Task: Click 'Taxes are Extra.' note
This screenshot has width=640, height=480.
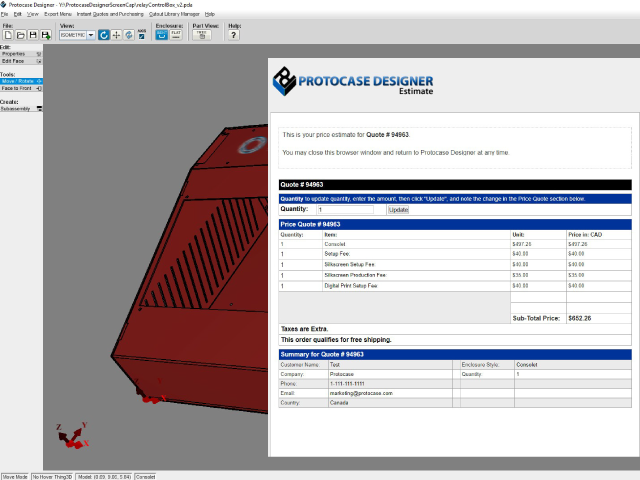Action: tap(304, 329)
